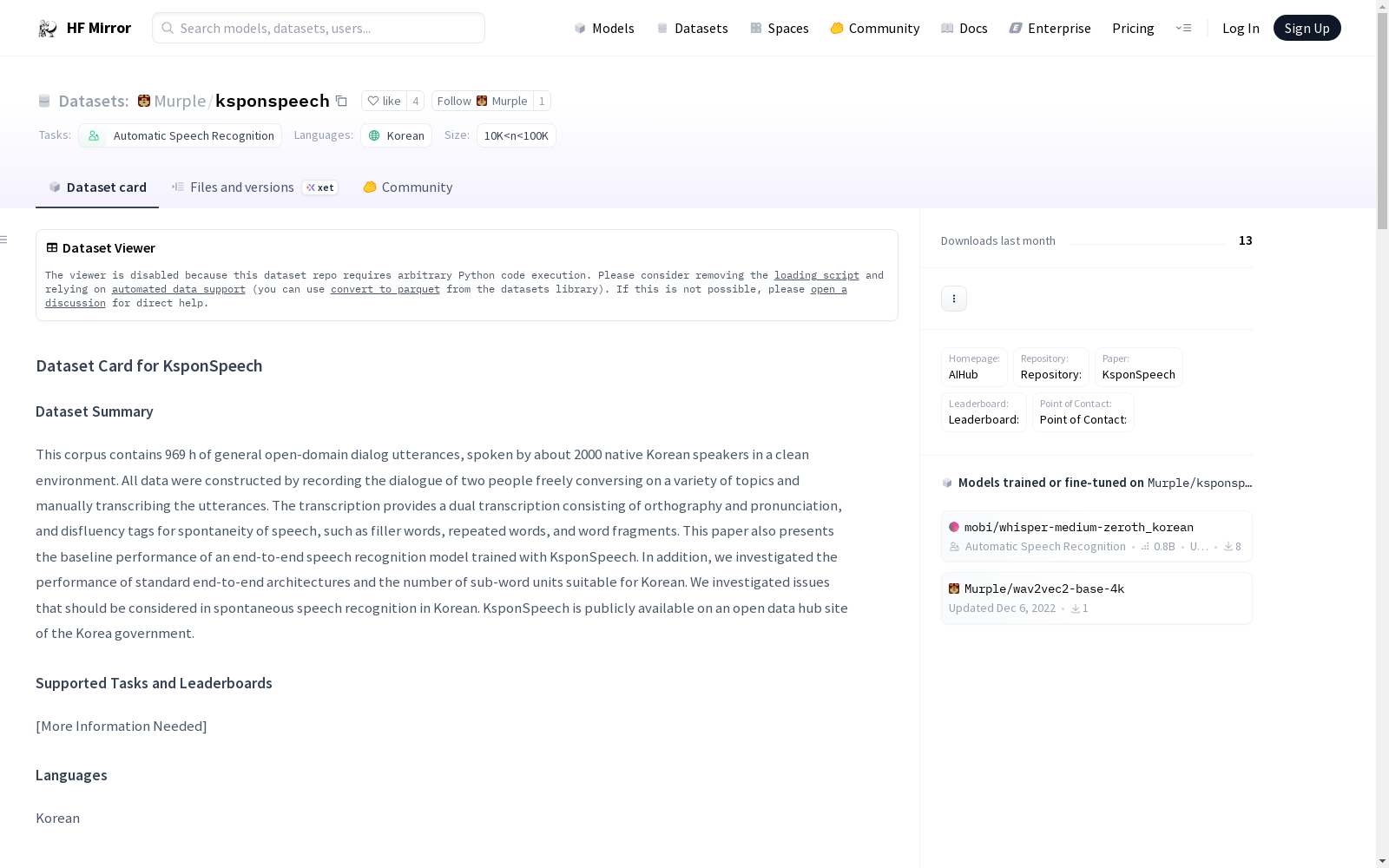Open the three-dot options menu
This screenshot has width=1389, height=868.
[954, 299]
